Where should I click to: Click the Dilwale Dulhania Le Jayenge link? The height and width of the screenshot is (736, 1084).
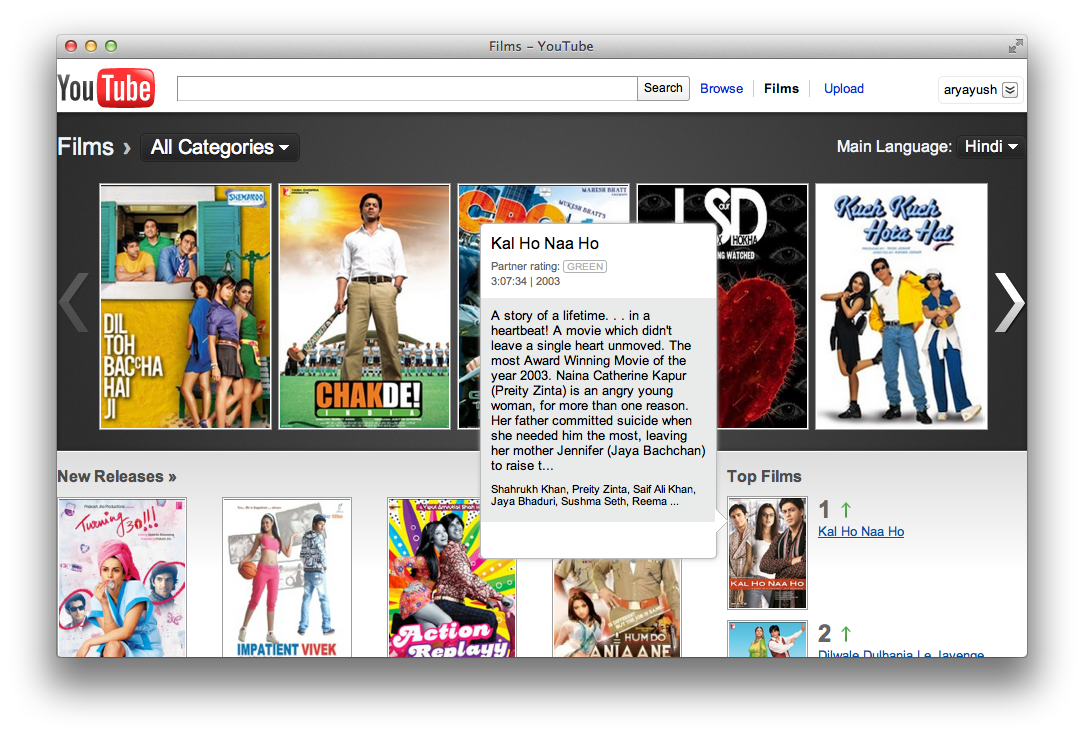pyautogui.click(x=901, y=653)
